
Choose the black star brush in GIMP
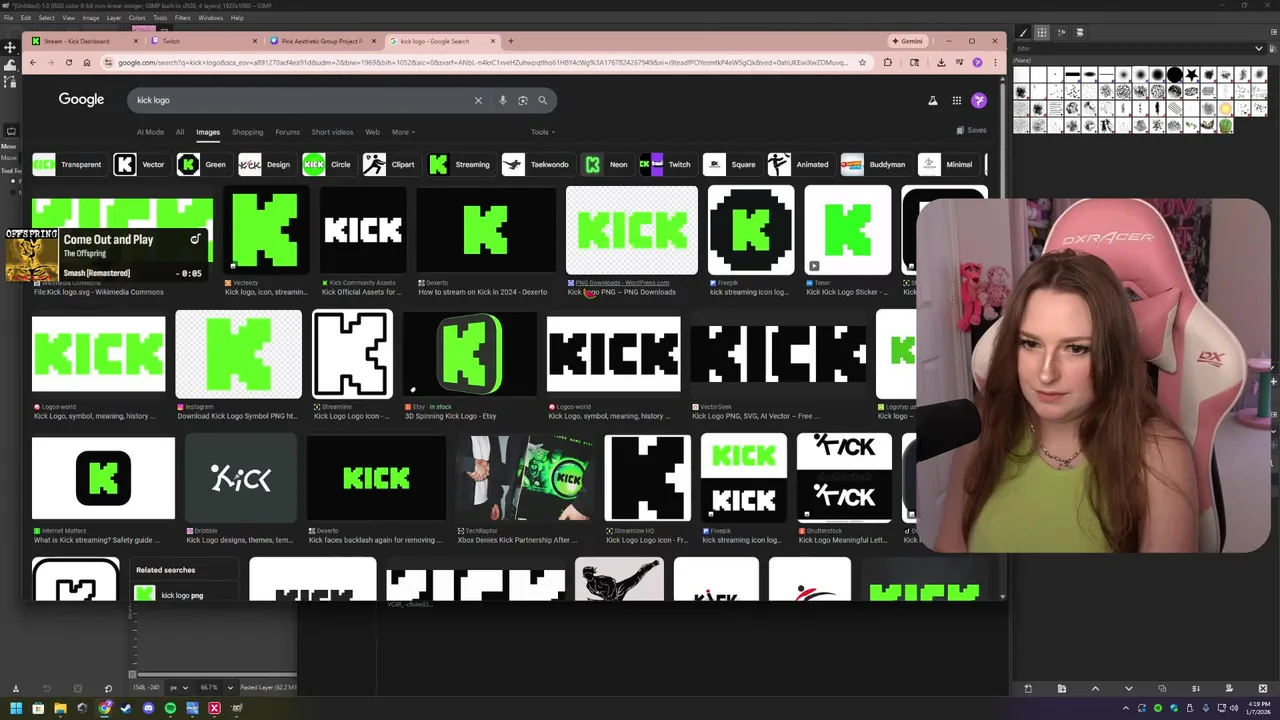pos(1191,75)
